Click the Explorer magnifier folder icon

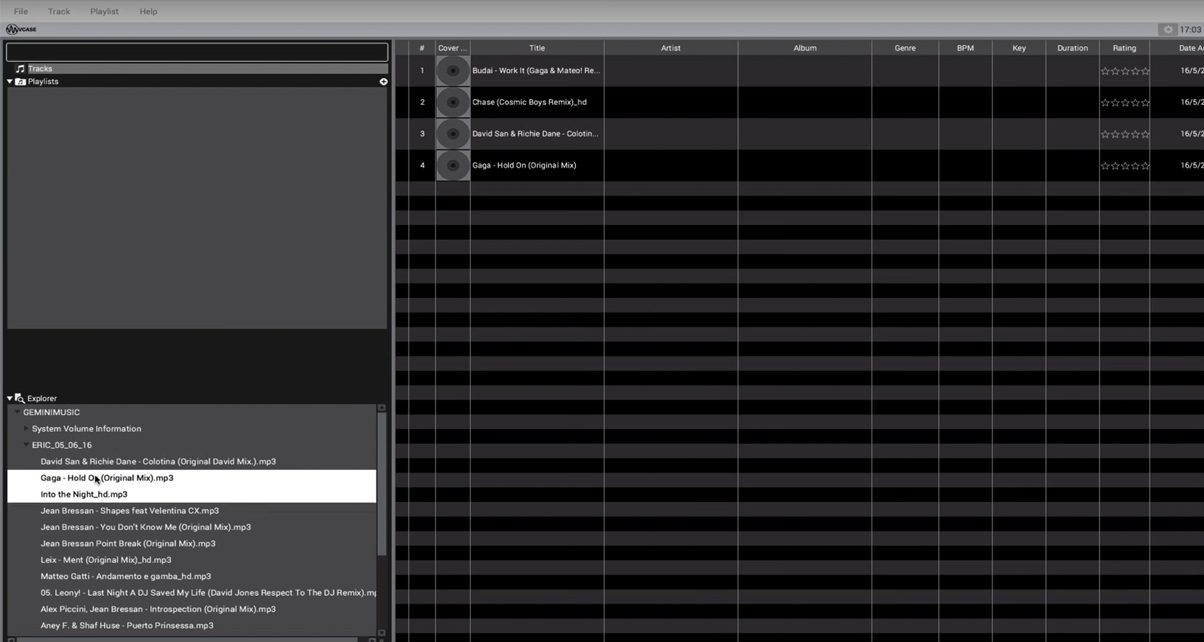[20, 398]
